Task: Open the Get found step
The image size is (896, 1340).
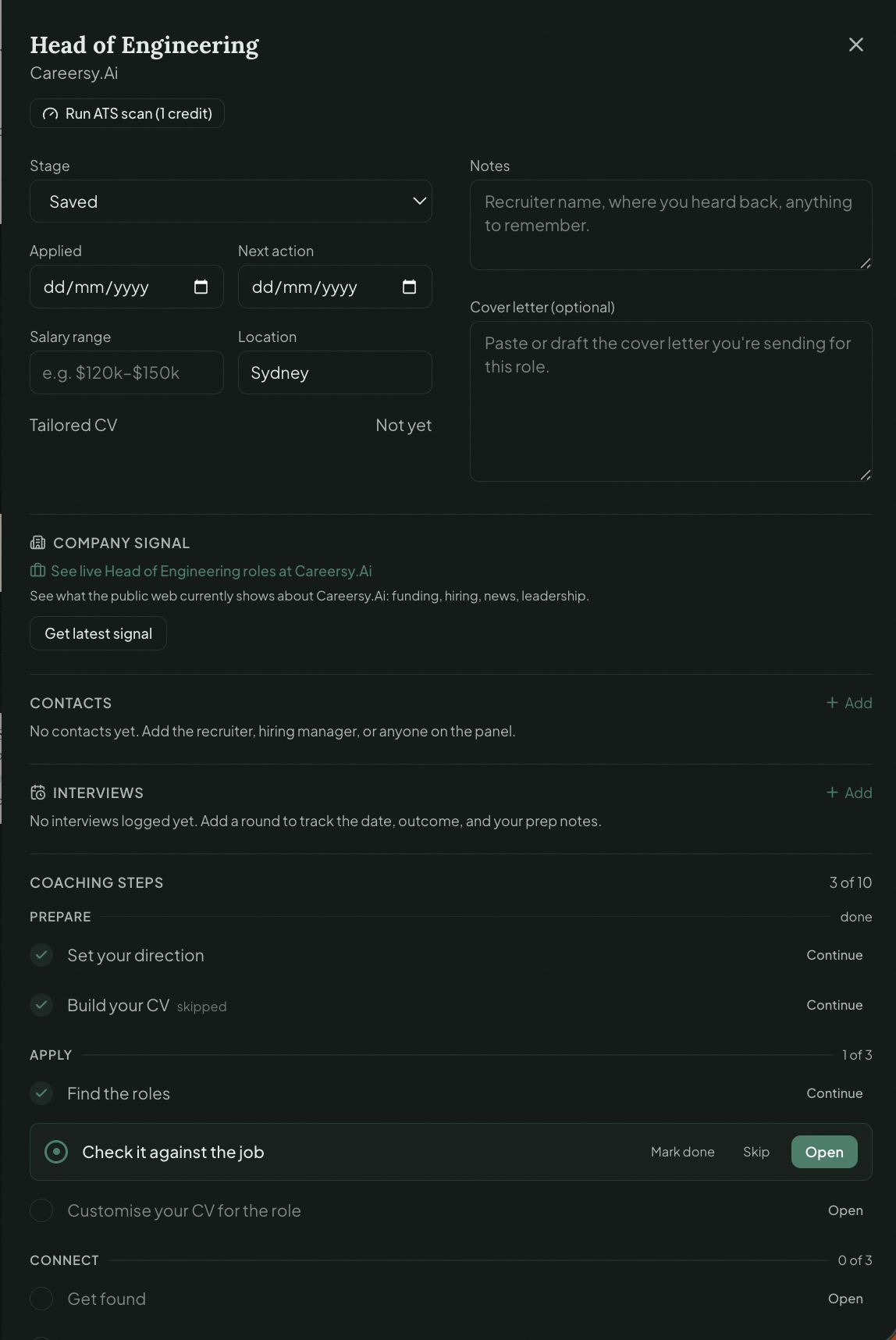Action: [845, 1299]
